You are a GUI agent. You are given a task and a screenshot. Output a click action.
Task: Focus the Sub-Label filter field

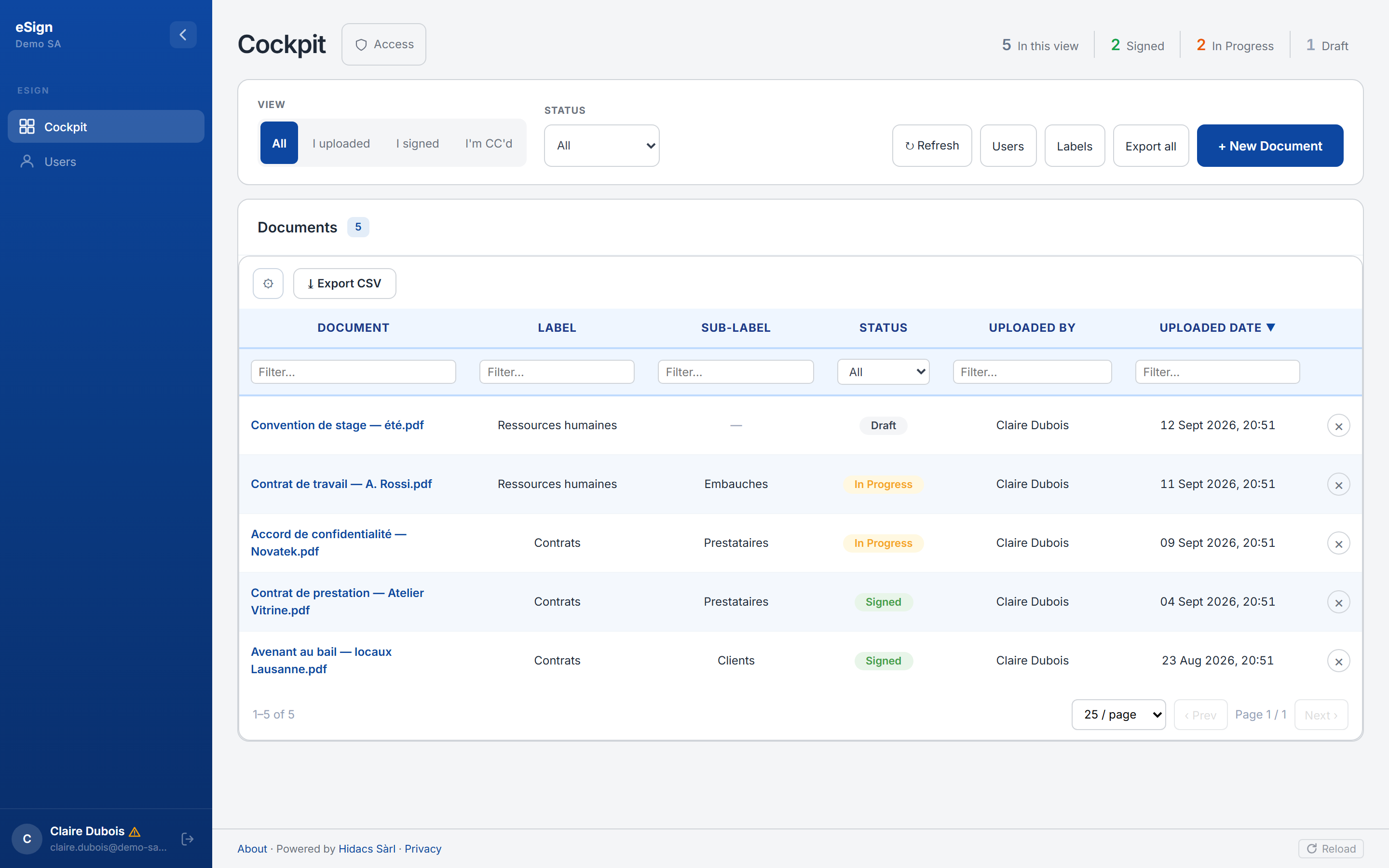tap(736, 372)
